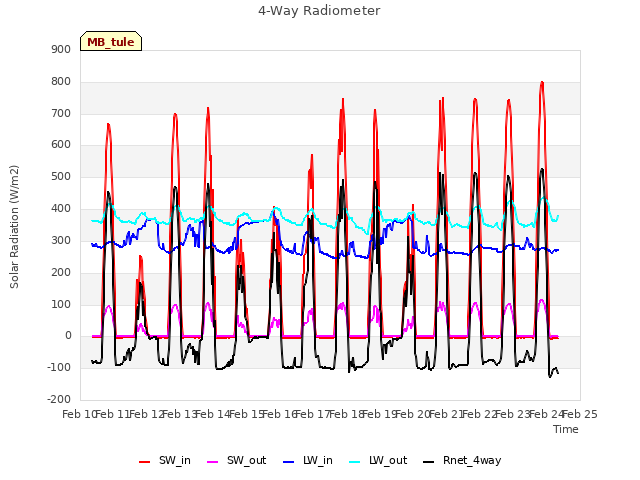Click the 600 y-axis tick label
The width and height of the screenshot is (640, 480).
tap(61, 145)
